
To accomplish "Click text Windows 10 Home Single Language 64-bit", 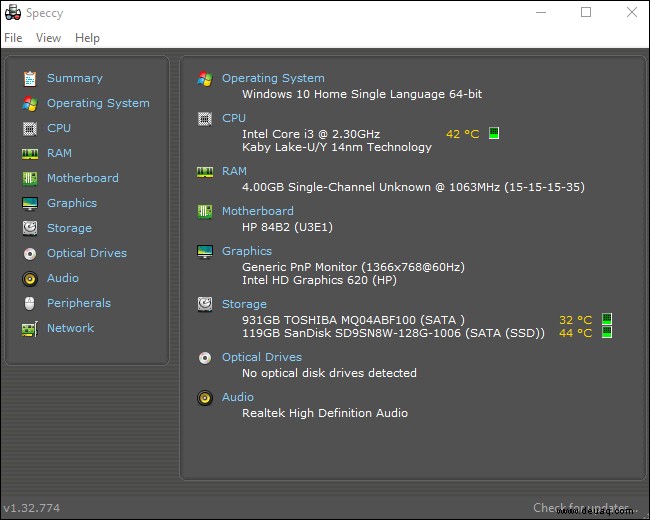I will (x=362, y=94).
